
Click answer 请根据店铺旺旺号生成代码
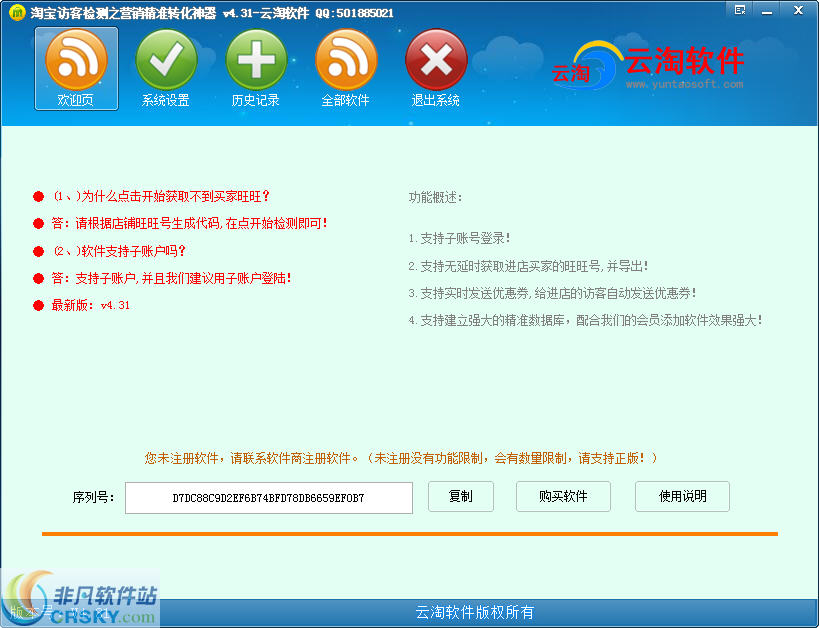click(190, 224)
